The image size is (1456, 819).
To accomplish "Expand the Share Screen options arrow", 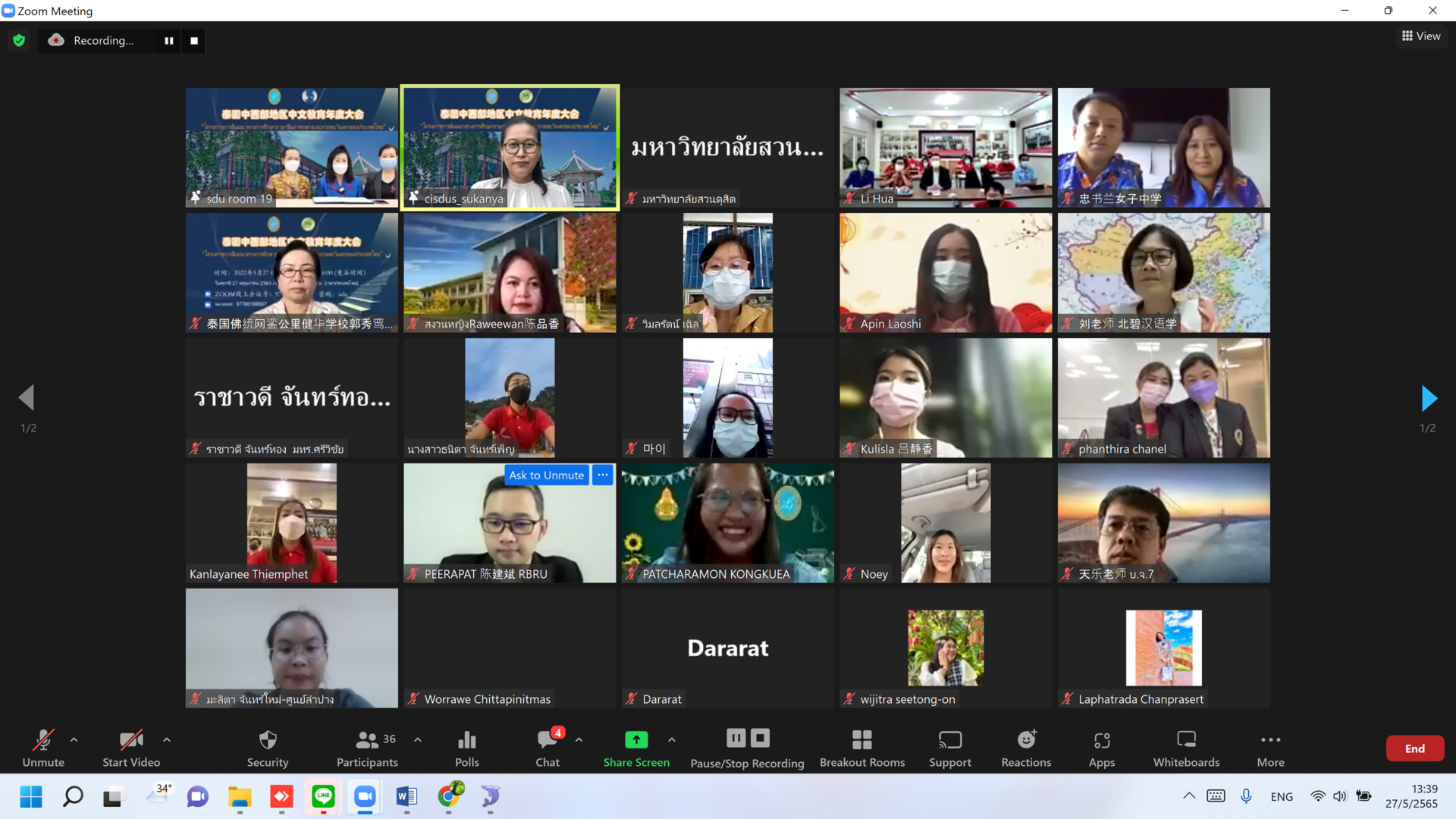I will [x=672, y=739].
